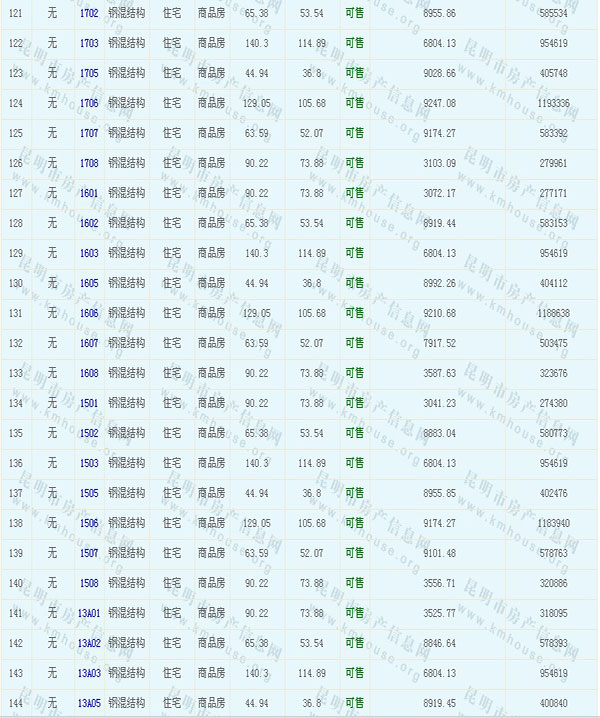Open room 1702 link
Viewport: 600px width, 718px height.
click(x=89, y=14)
